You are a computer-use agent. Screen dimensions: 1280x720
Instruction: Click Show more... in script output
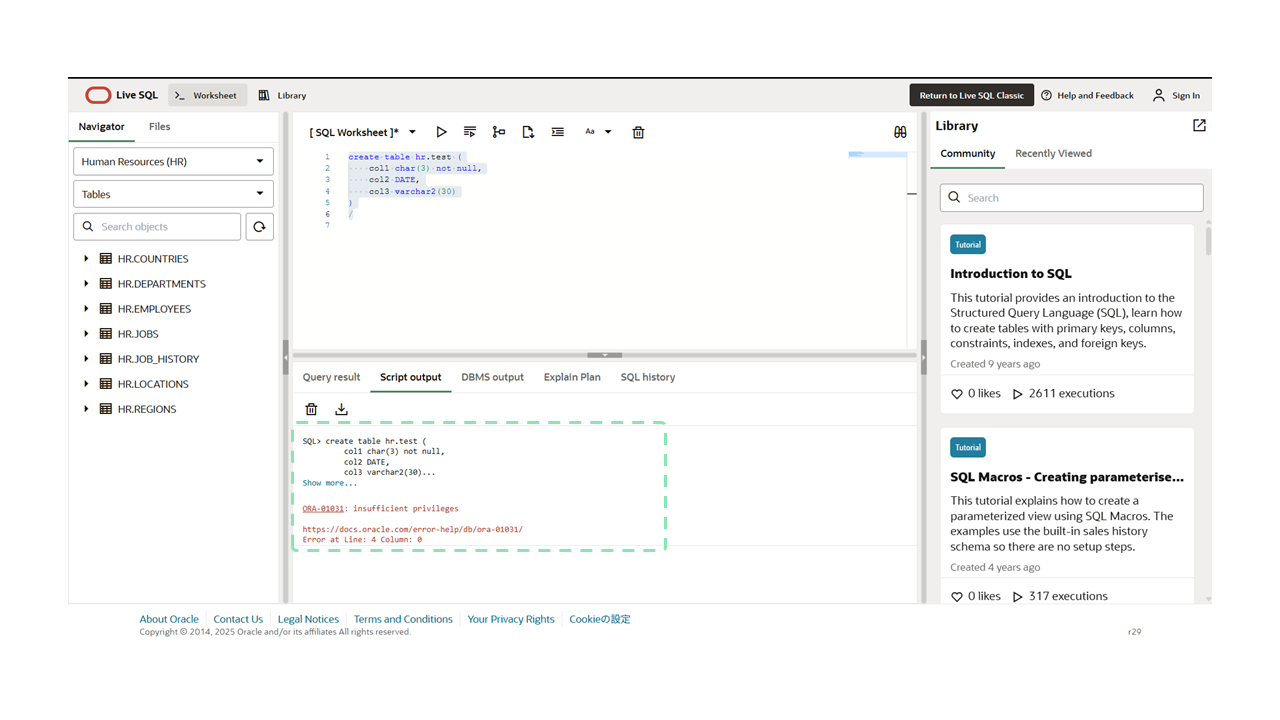(330, 483)
